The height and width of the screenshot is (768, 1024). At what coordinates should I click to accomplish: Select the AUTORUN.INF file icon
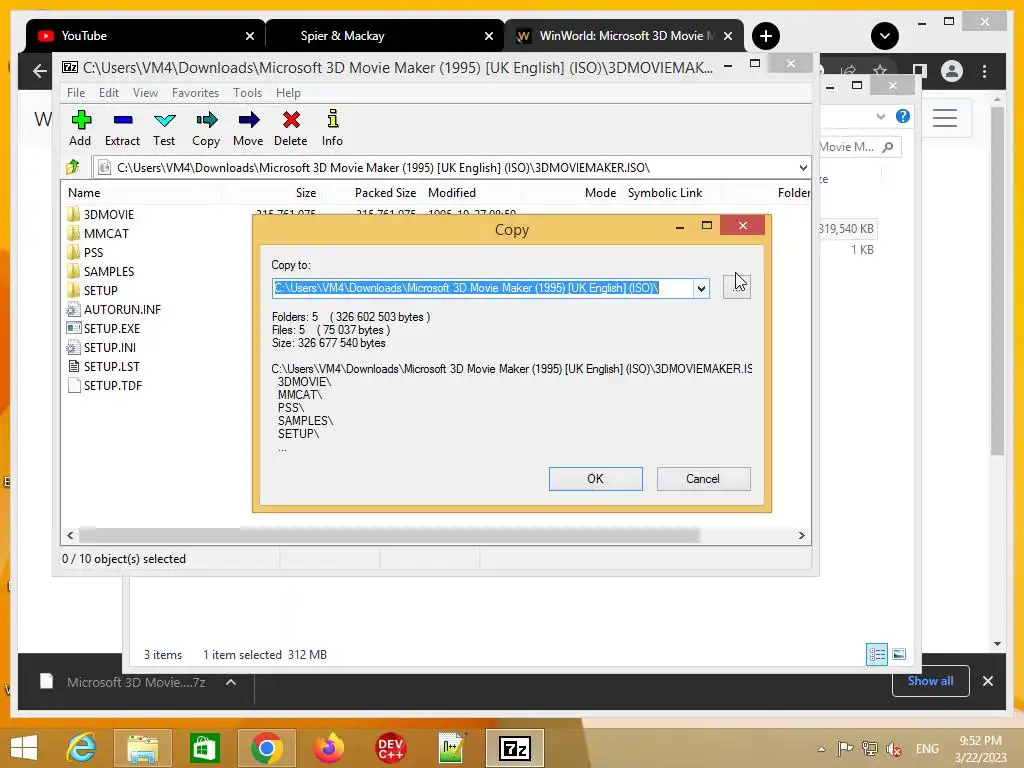click(73, 310)
